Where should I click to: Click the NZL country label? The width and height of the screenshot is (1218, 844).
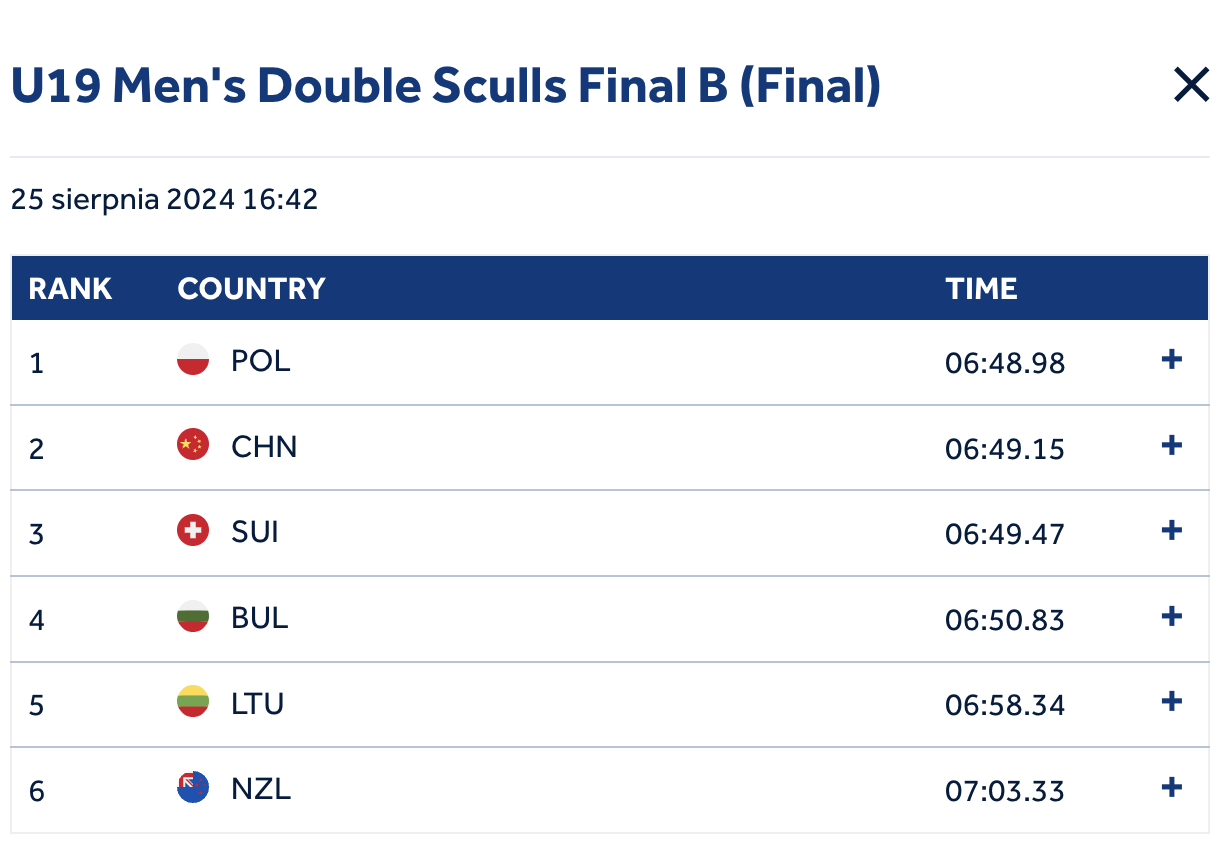[x=261, y=789]
